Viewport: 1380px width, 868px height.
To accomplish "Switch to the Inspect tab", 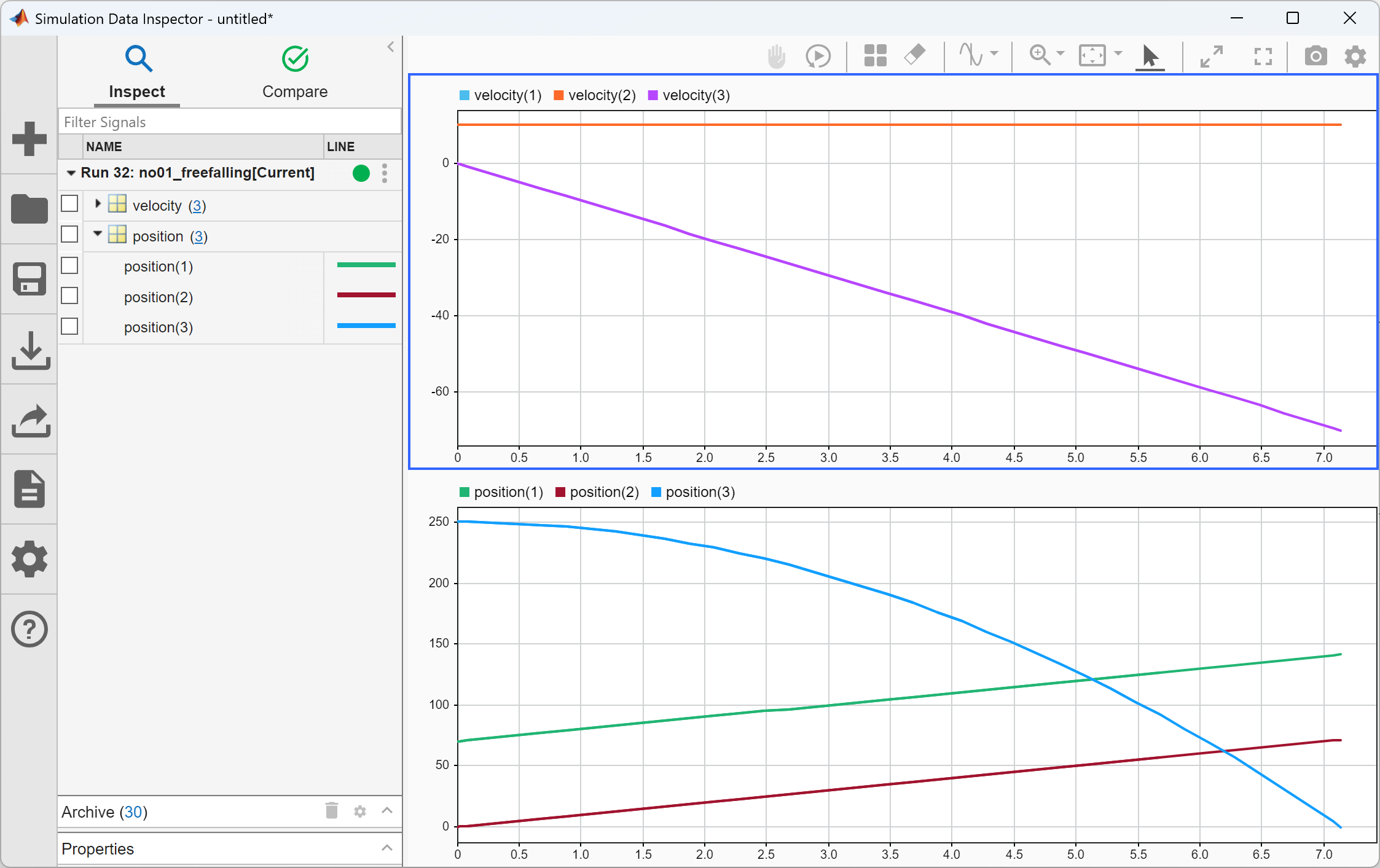I will [137, 72].
